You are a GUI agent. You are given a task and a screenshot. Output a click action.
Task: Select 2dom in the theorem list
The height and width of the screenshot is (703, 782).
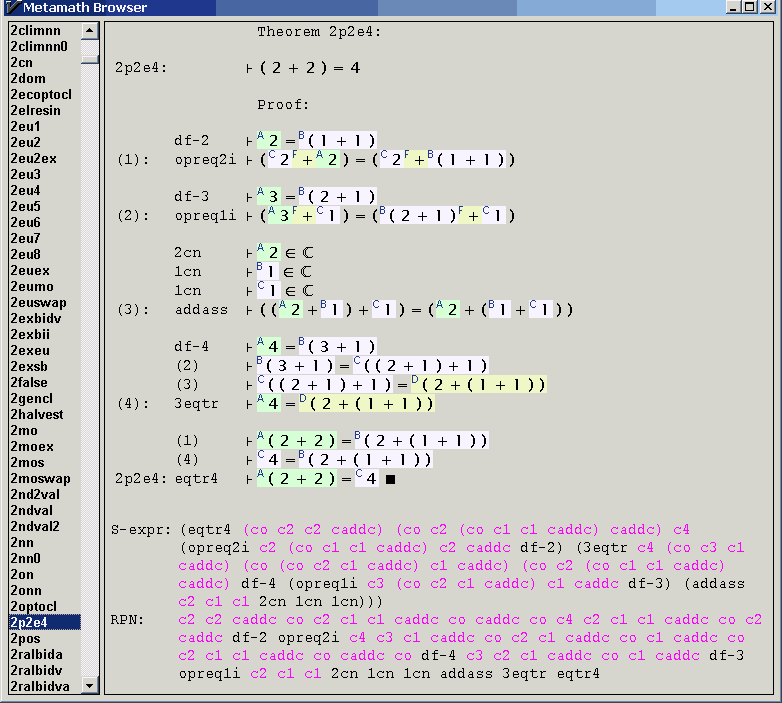[x=28, y=79]
